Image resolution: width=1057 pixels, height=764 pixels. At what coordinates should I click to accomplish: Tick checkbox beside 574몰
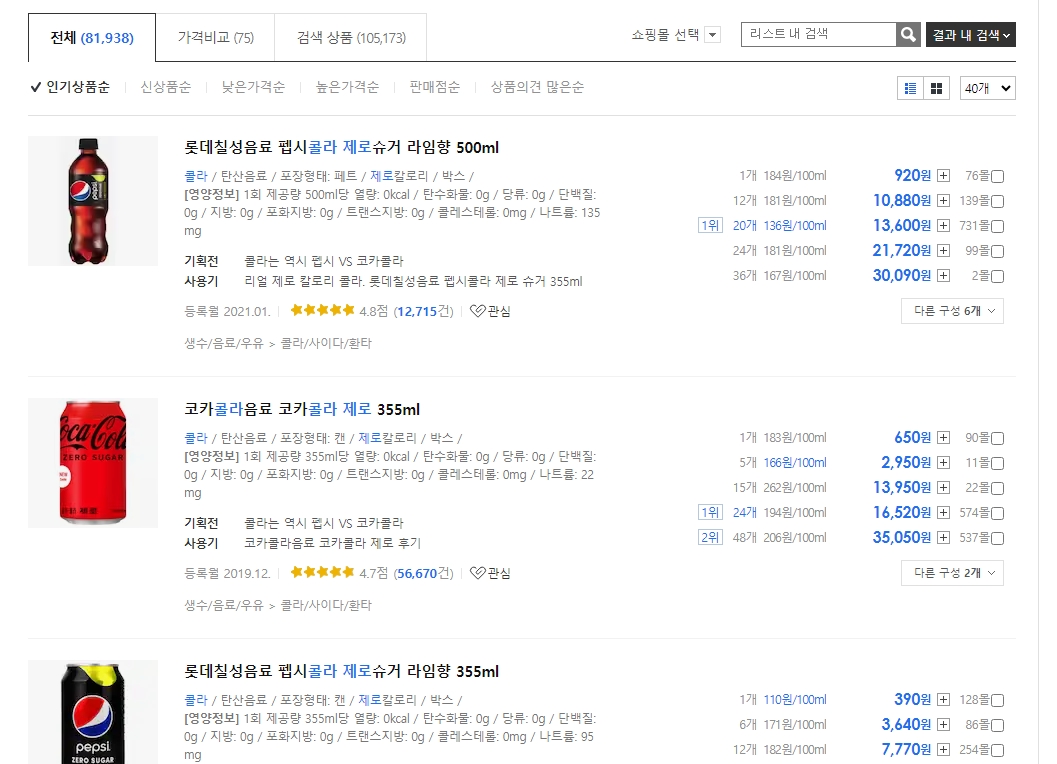(998, 514)
